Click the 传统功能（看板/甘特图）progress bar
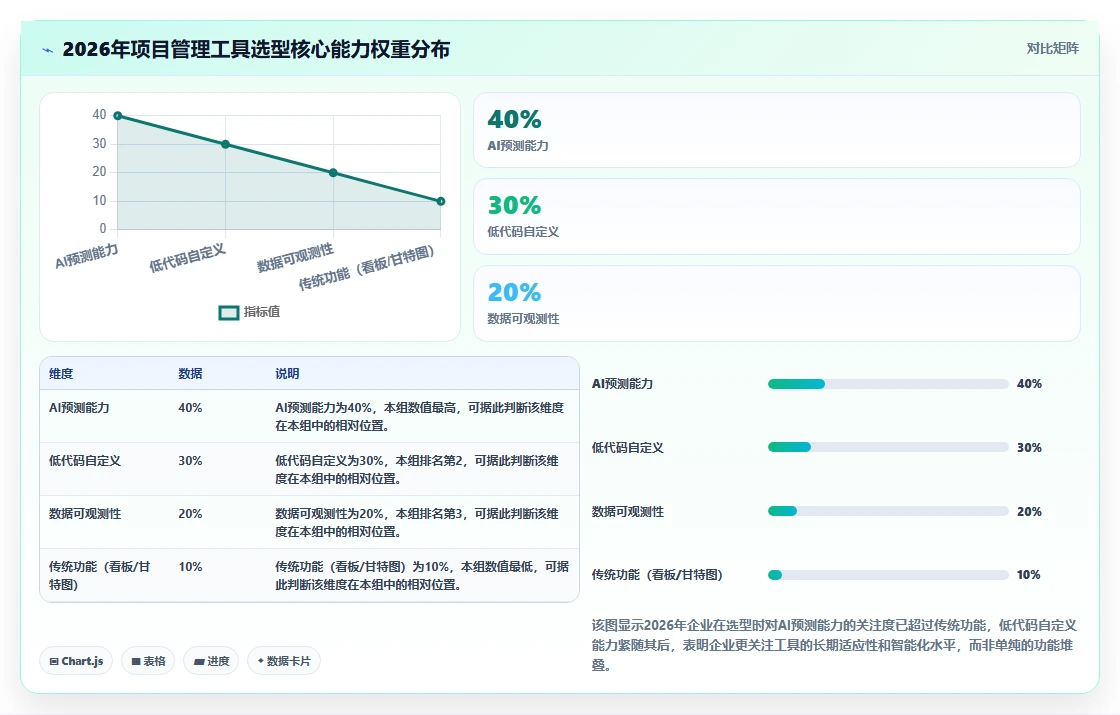This screenshot has height=715, width=1120. tap(888, 575)
